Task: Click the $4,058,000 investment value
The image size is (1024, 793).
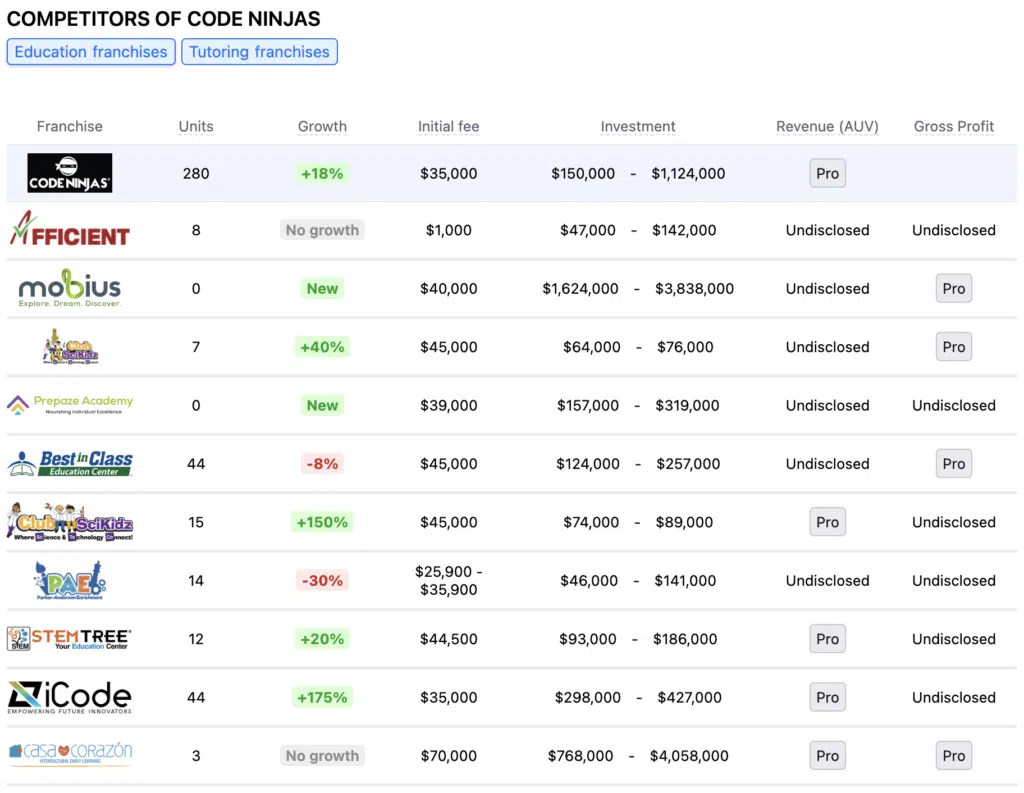Action: pos(689,756)
